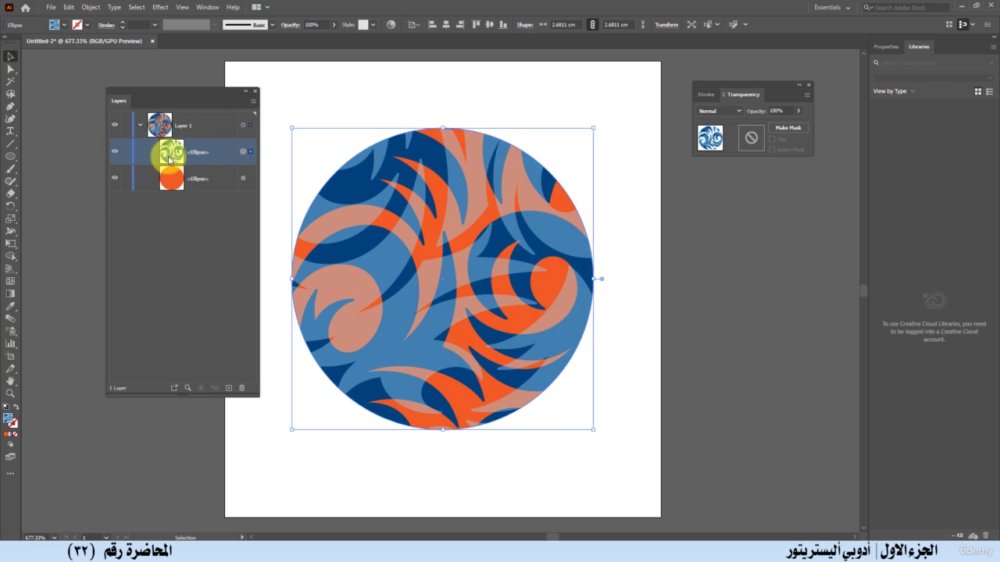Click the fill color swatch in control bar

click(x=54, y=25)
